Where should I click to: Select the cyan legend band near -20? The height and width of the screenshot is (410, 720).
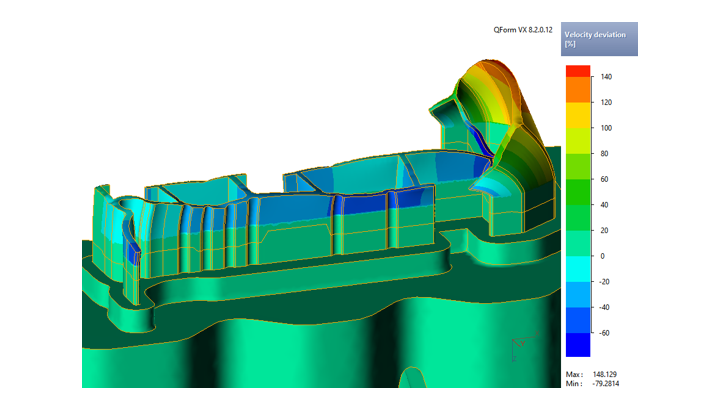(578, 269)
